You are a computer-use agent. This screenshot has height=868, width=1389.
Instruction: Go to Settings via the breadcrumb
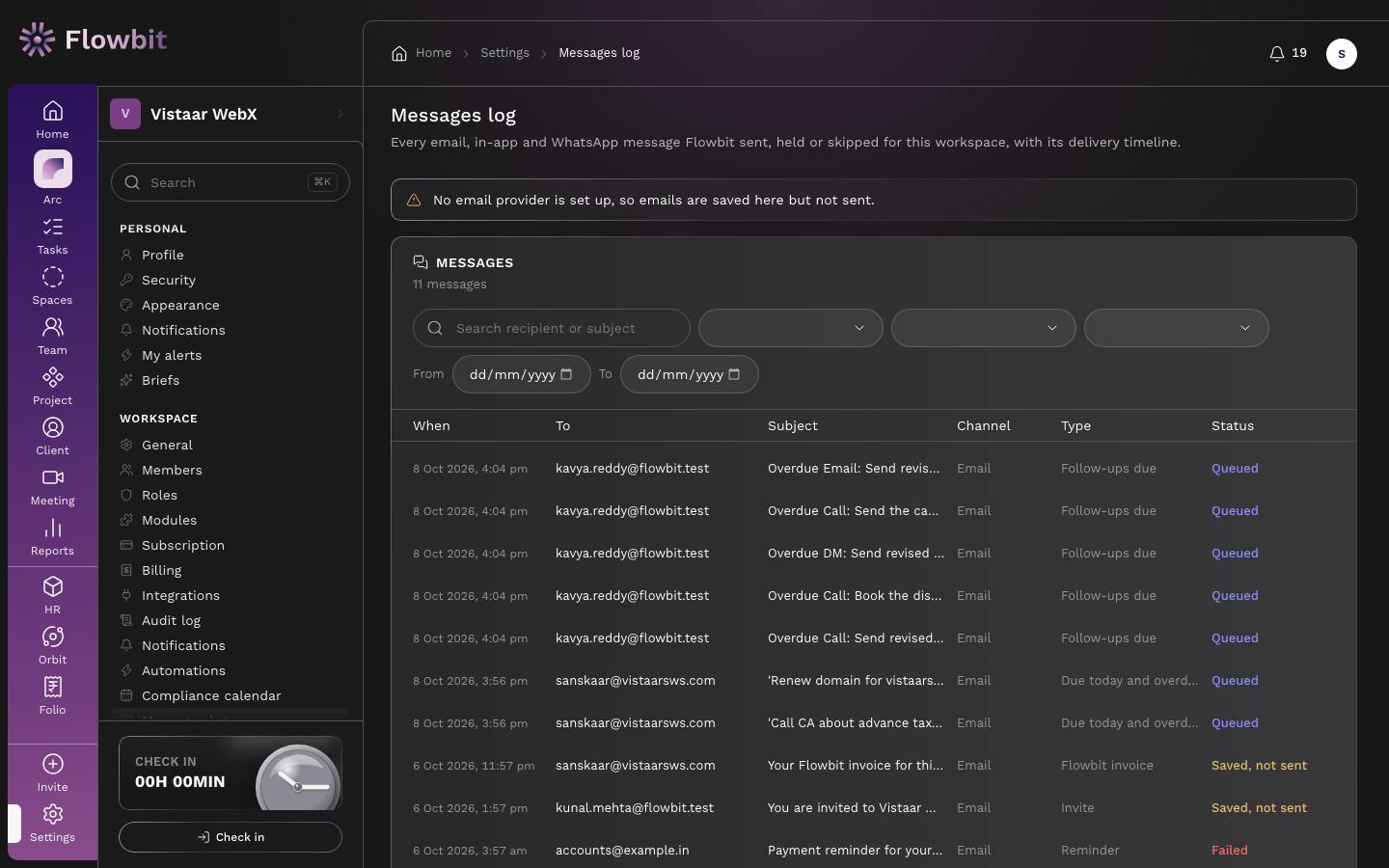(504, 53)
